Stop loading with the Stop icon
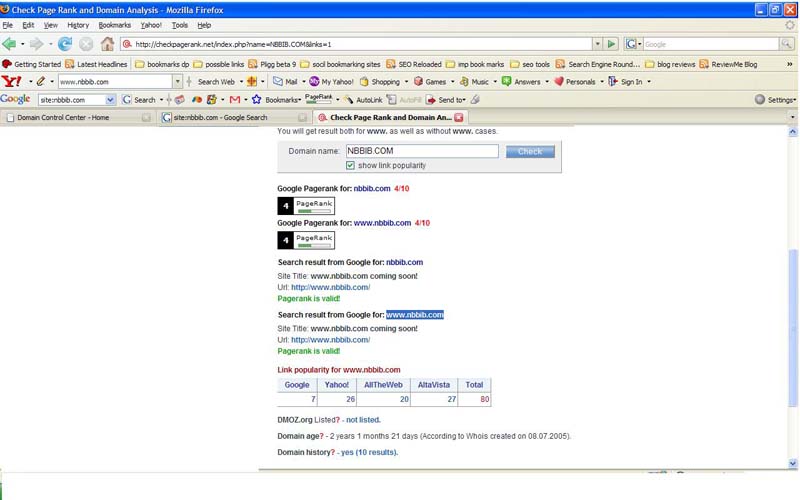Screen dimensions: 800x500 [x=86, y=44]
